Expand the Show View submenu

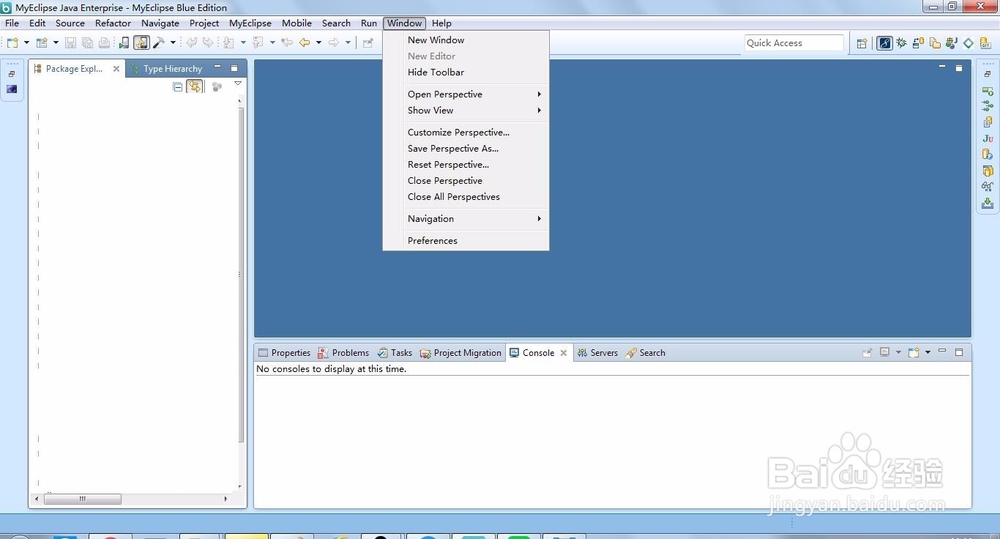(466, 110)
